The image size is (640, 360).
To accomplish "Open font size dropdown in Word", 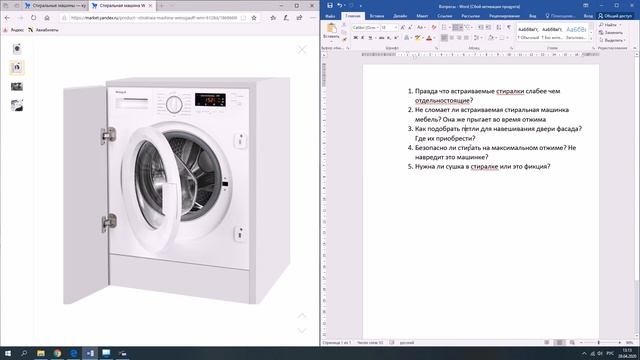I will click(396, 27).
